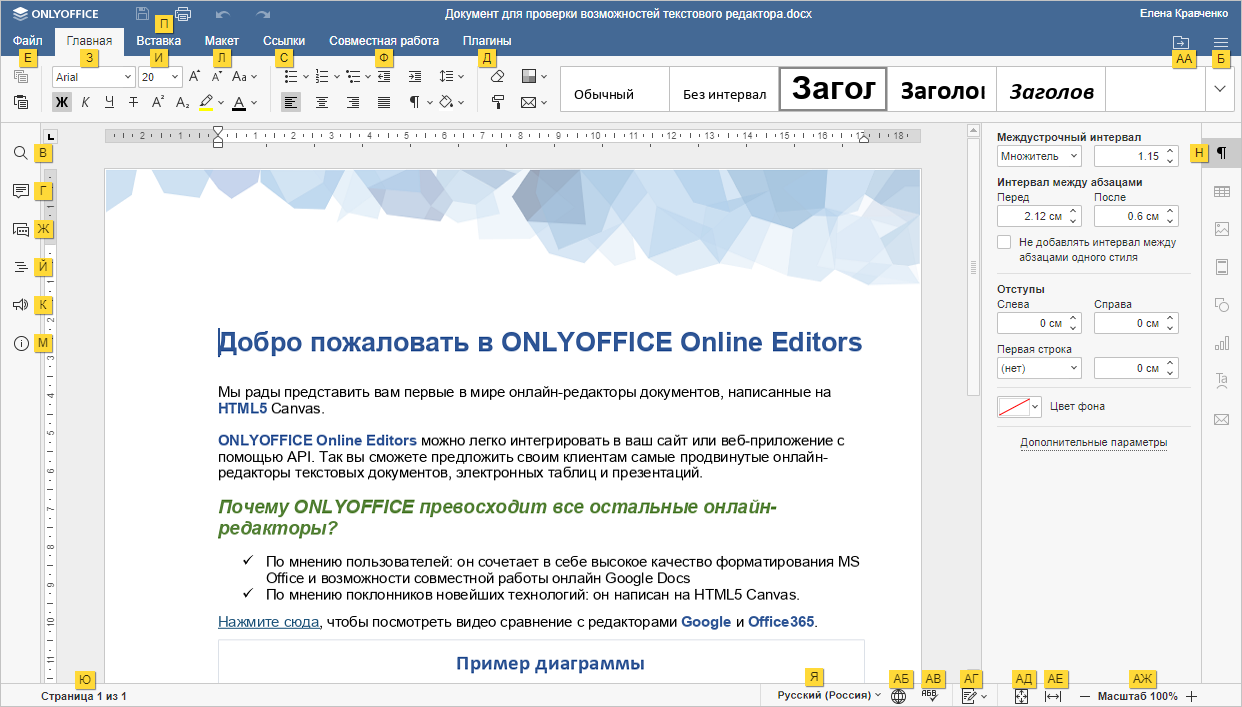Open table settings in the right sidebar
The width and height of the screenshot is (1242, 707).
[x=1221, y=191]
